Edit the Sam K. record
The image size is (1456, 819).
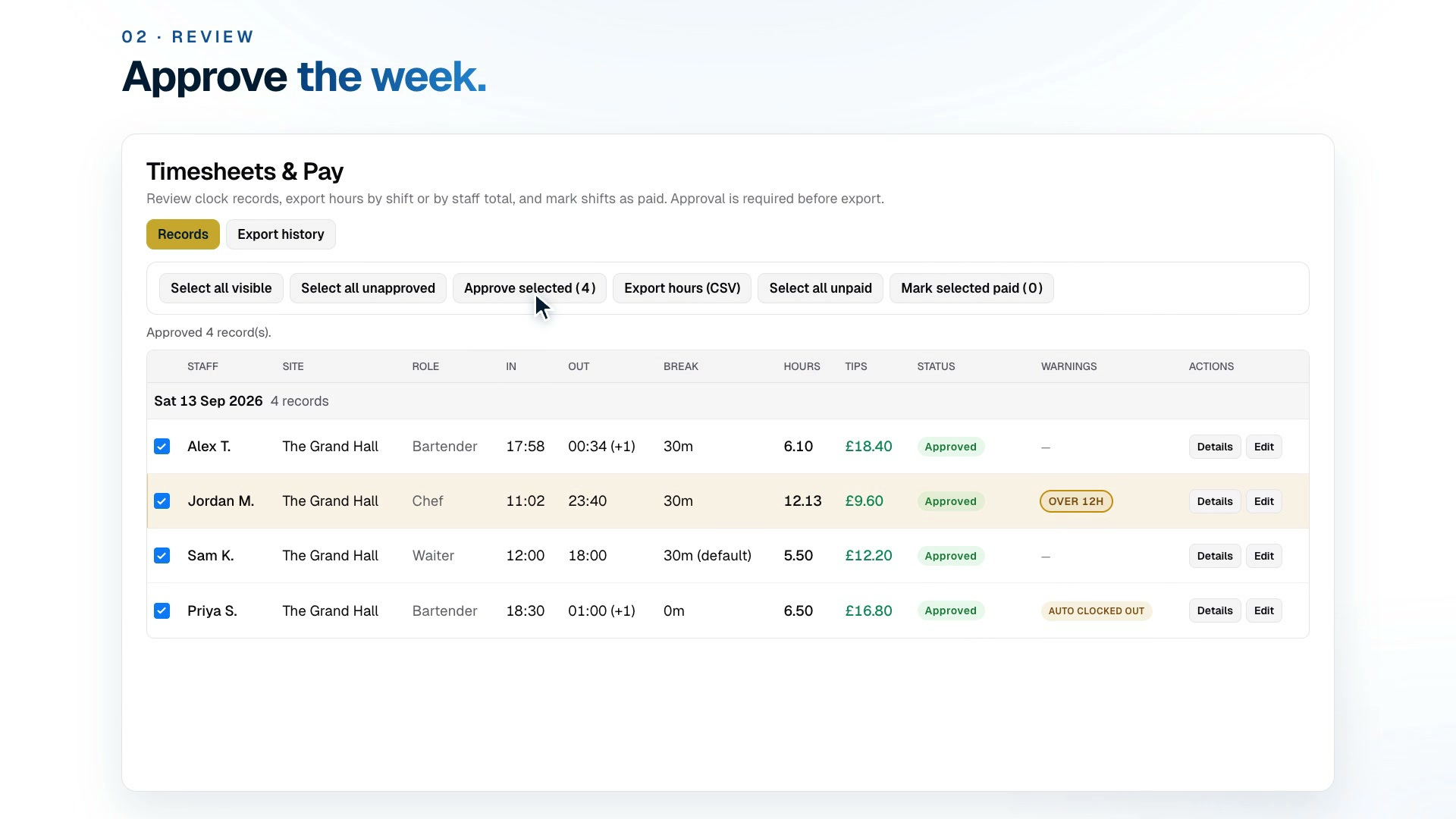[1263, 556]
